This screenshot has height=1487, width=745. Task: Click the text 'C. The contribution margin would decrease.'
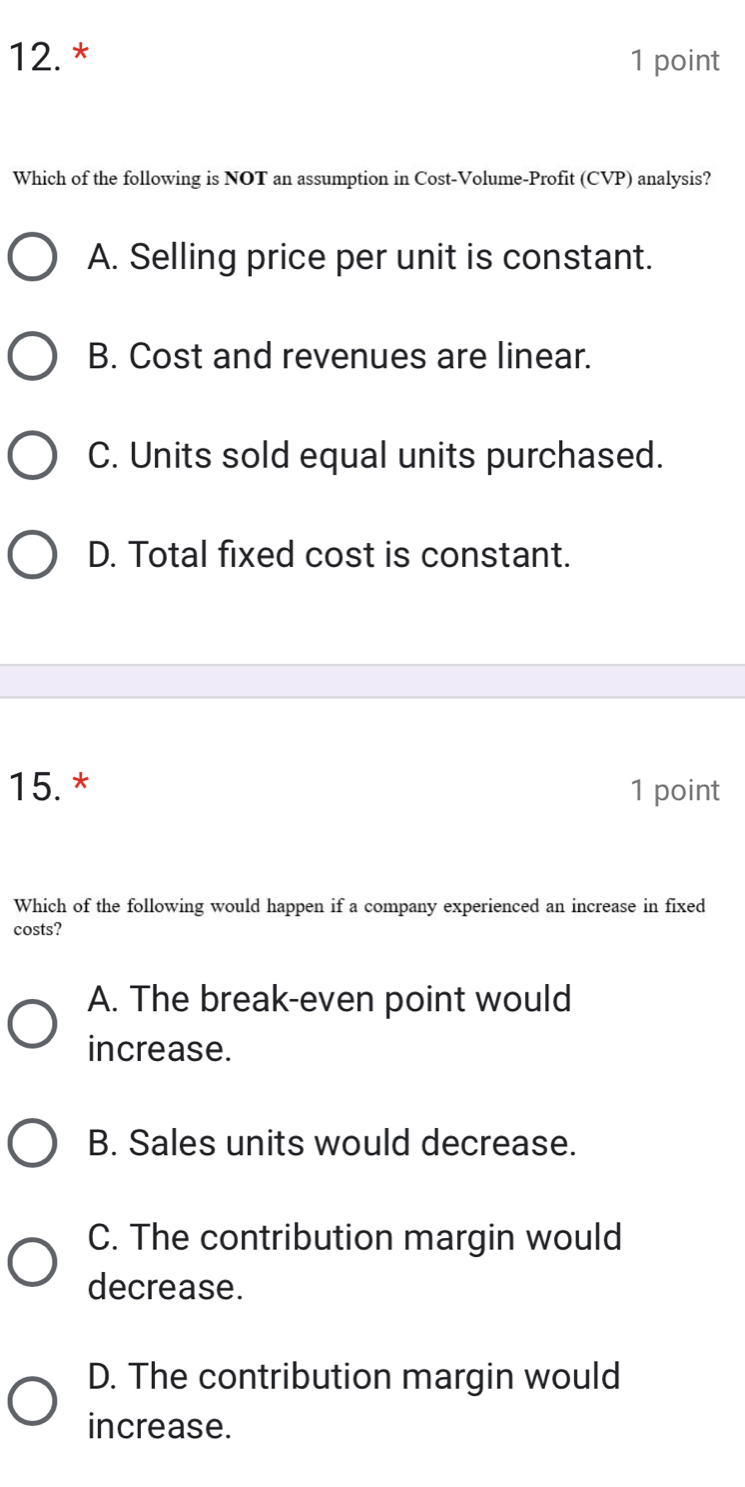pos(354,1261)
